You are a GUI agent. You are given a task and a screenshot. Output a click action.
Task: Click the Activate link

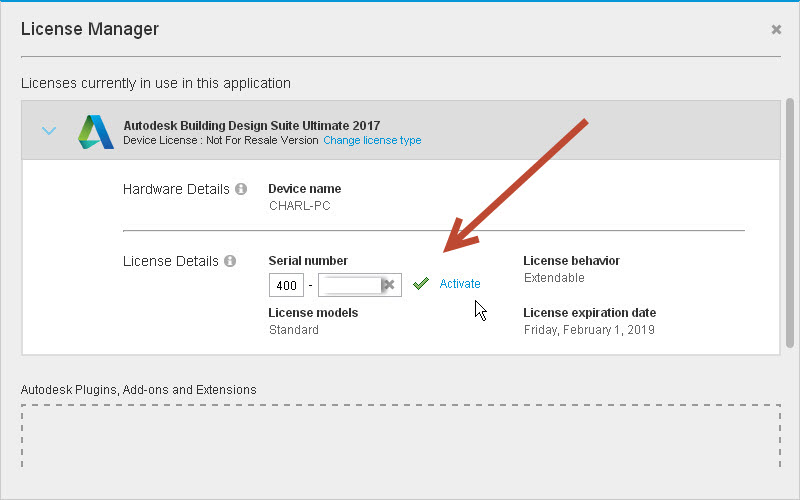click(460, 284)
